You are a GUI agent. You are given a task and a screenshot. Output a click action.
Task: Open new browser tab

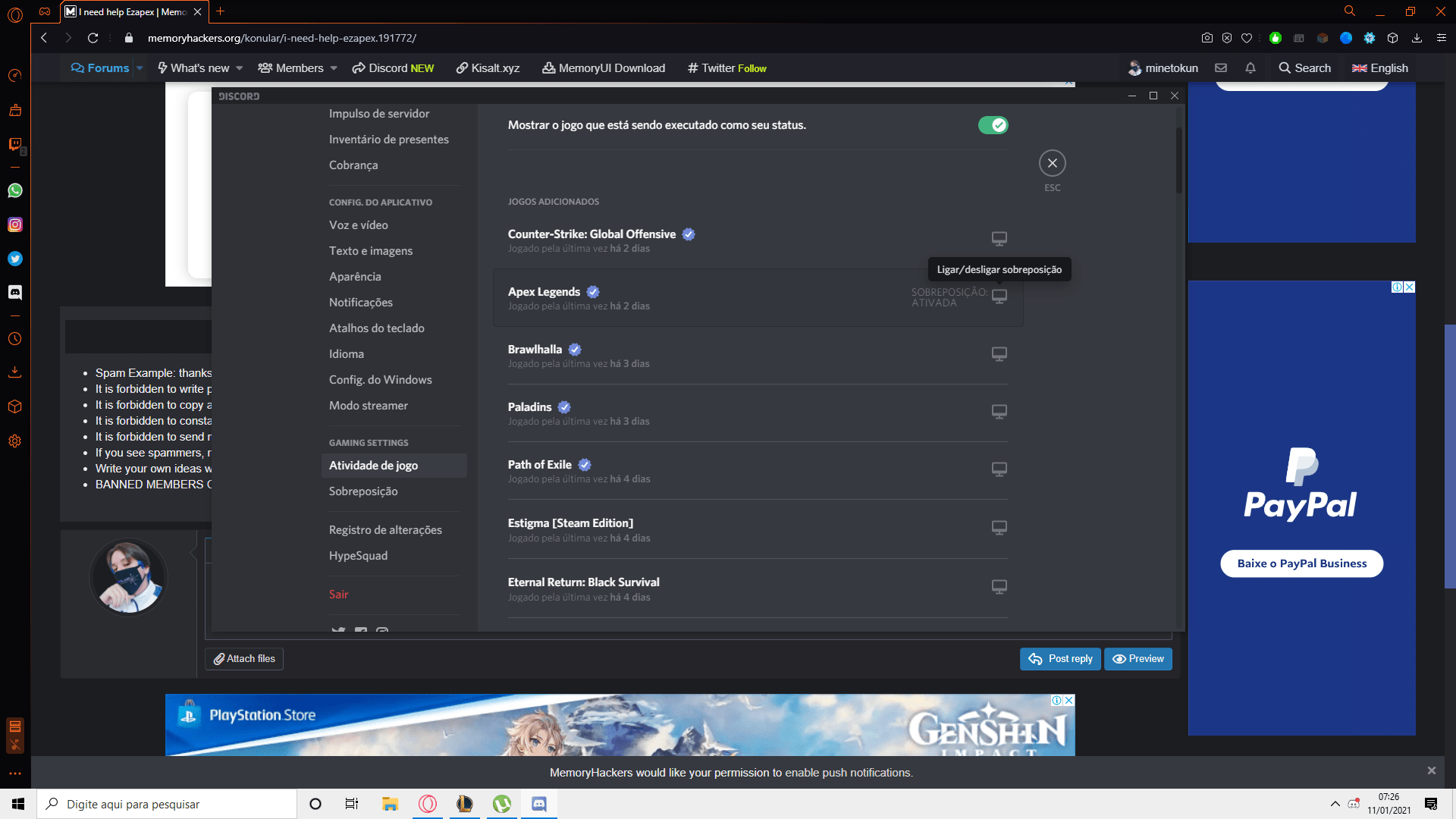[221, 11]
